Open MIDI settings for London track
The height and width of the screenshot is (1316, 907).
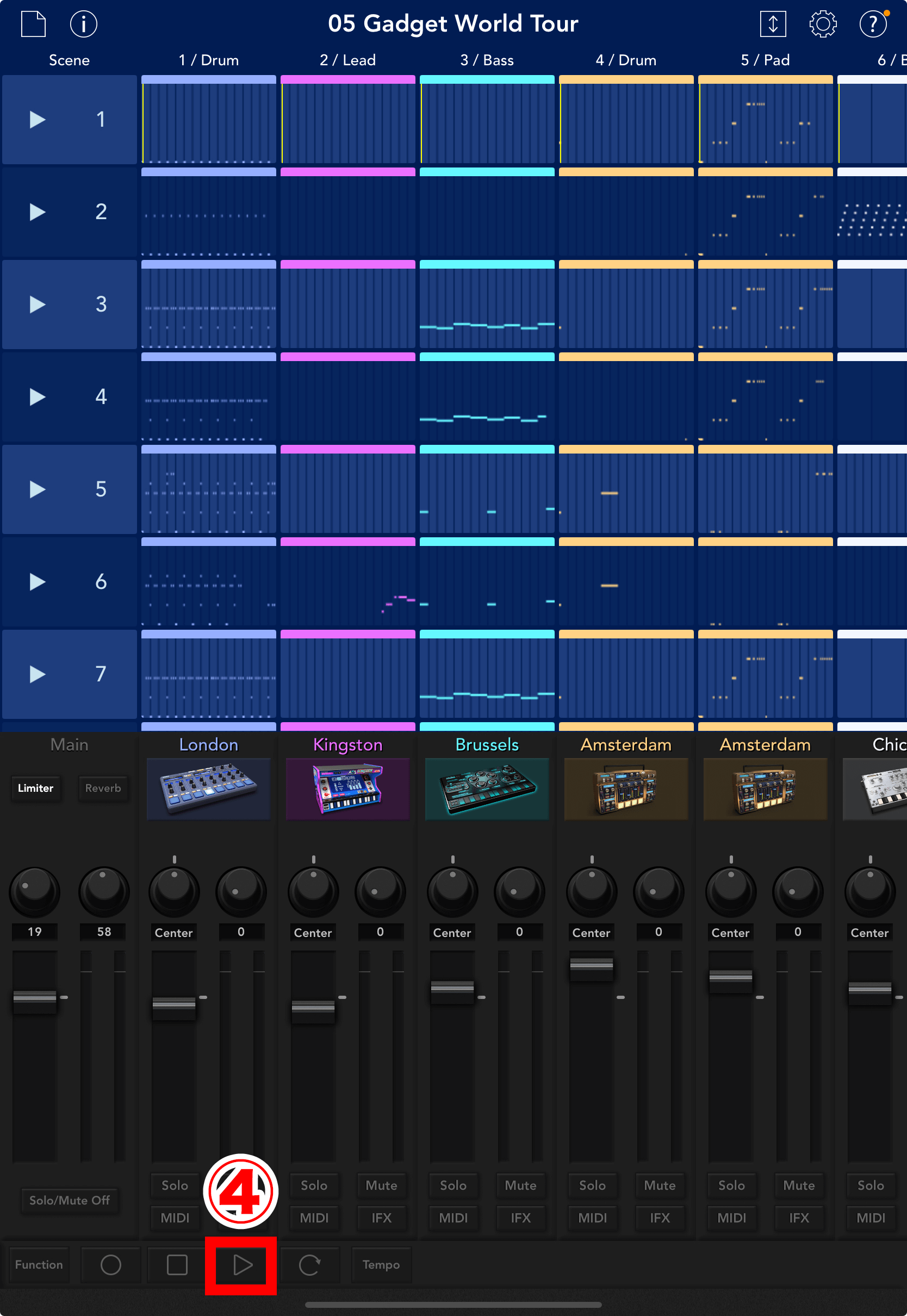[x=175, y=1218]
